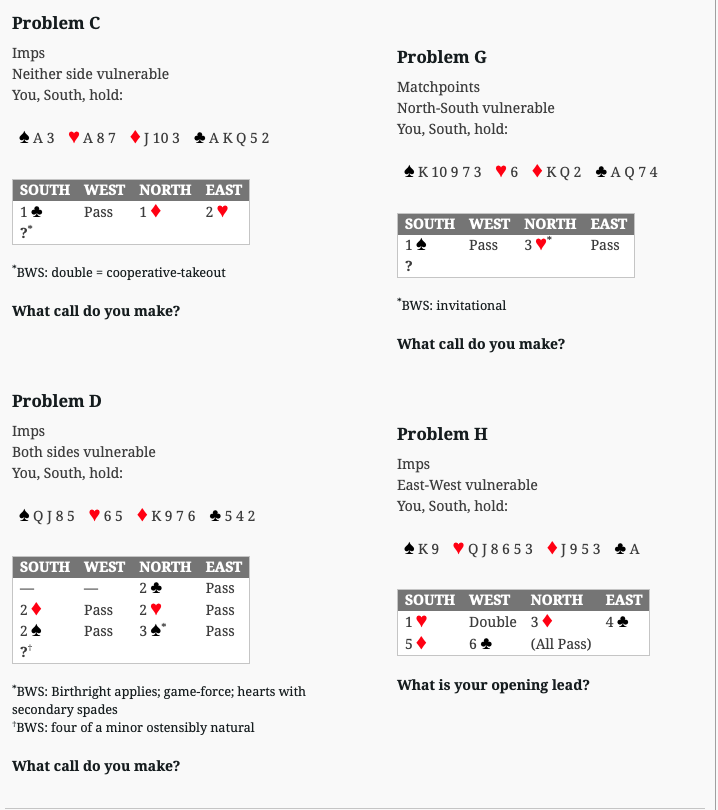The width and height of the screenshot is (718, 810).
Task: Select the Problem D heading
Action: click(x=57, y=401)
